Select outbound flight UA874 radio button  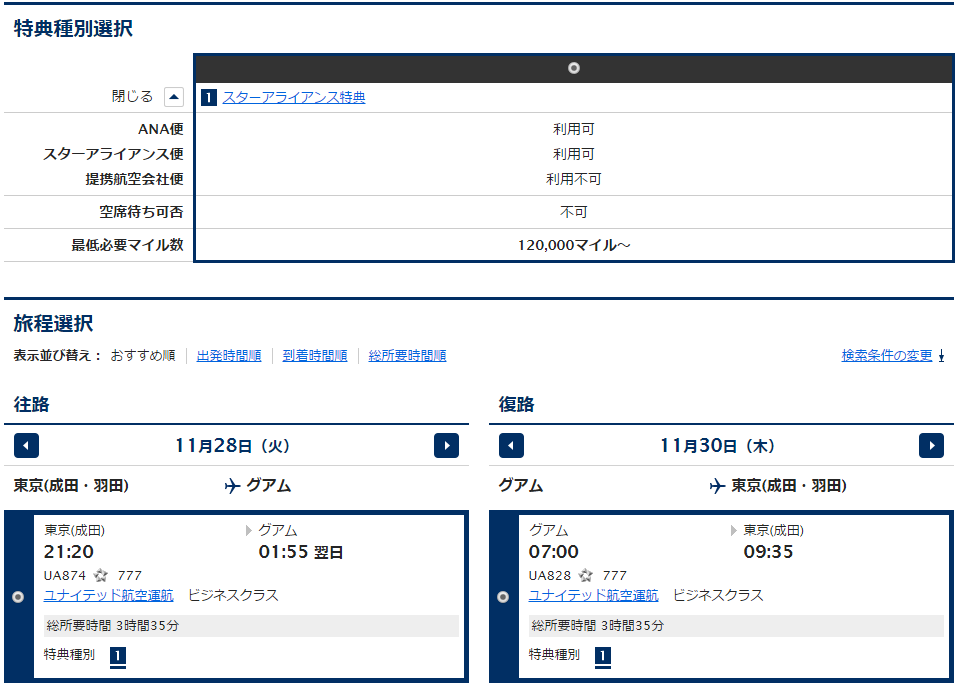[x=19, y=597]
